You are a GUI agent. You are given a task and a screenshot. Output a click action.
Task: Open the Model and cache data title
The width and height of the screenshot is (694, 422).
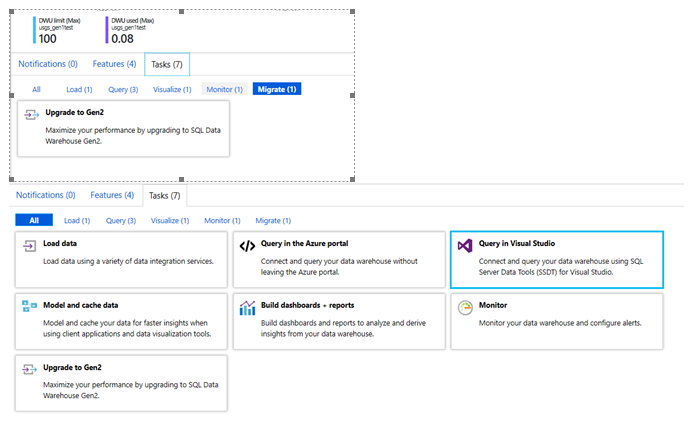81,305
